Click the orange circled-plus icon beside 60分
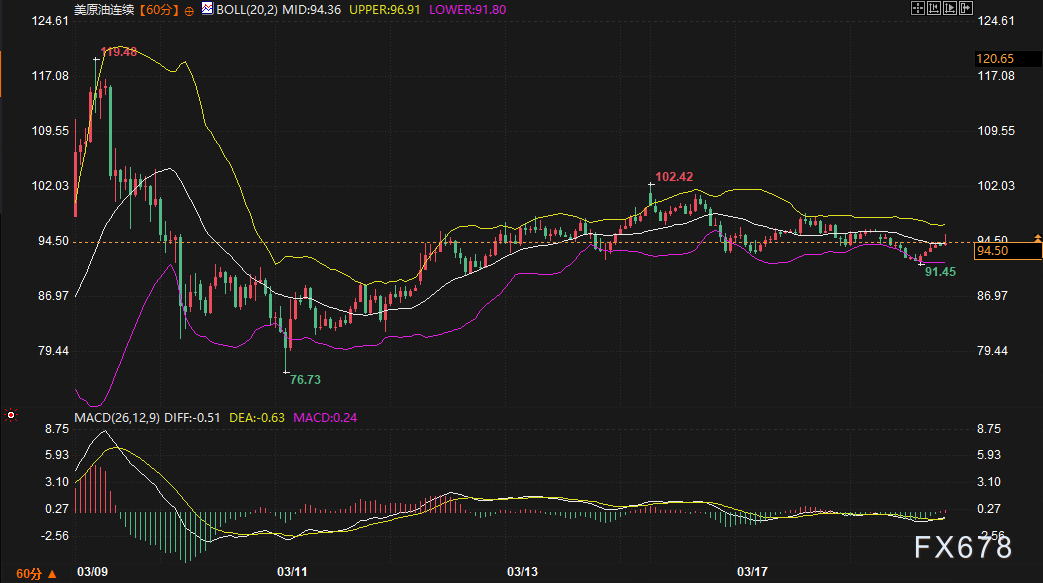Image resolution: width=1043 pixels, height=583 pixels. (x=190, y=9)
